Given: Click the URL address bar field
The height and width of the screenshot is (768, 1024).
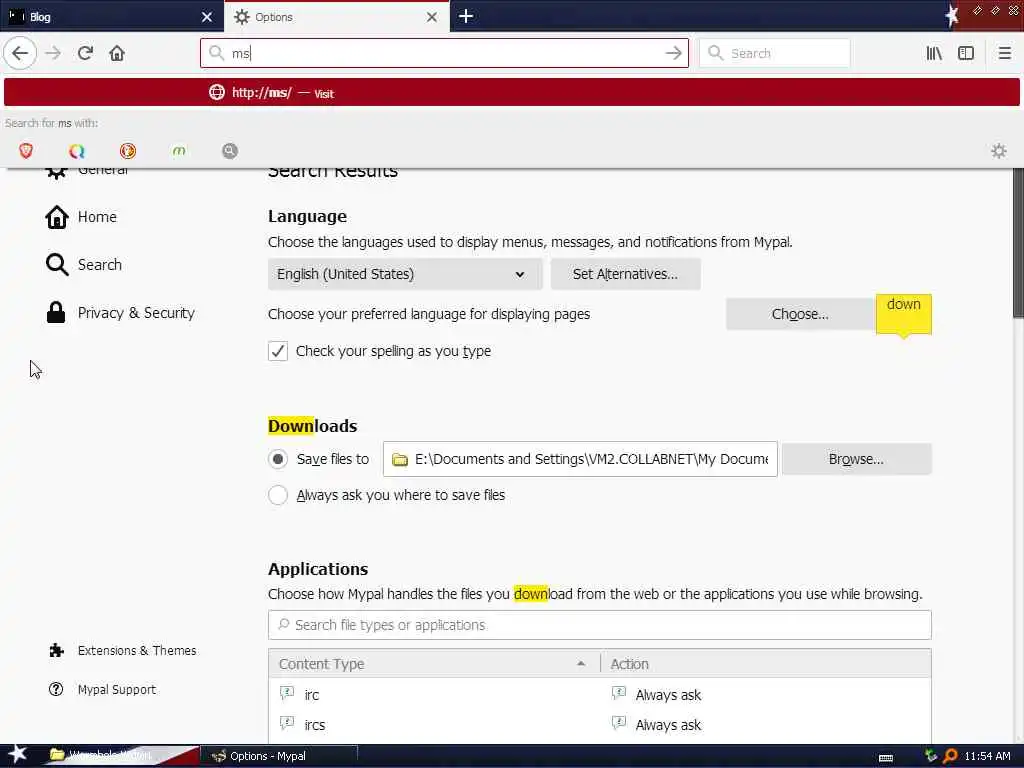Looking at the screenshot, I should pos(444,53).
